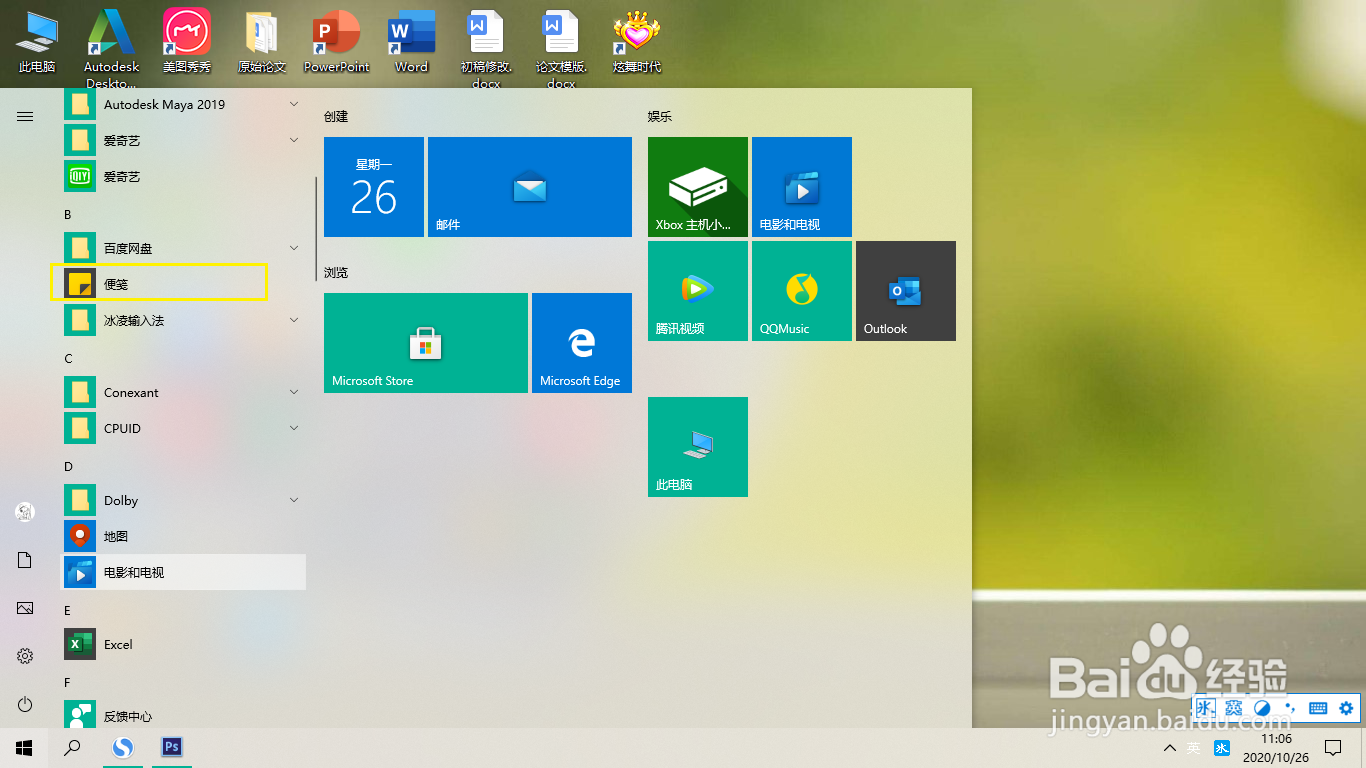1366x768 pixels.
Task: Show hidden tray icons chevron
Action: point(1169,748)
